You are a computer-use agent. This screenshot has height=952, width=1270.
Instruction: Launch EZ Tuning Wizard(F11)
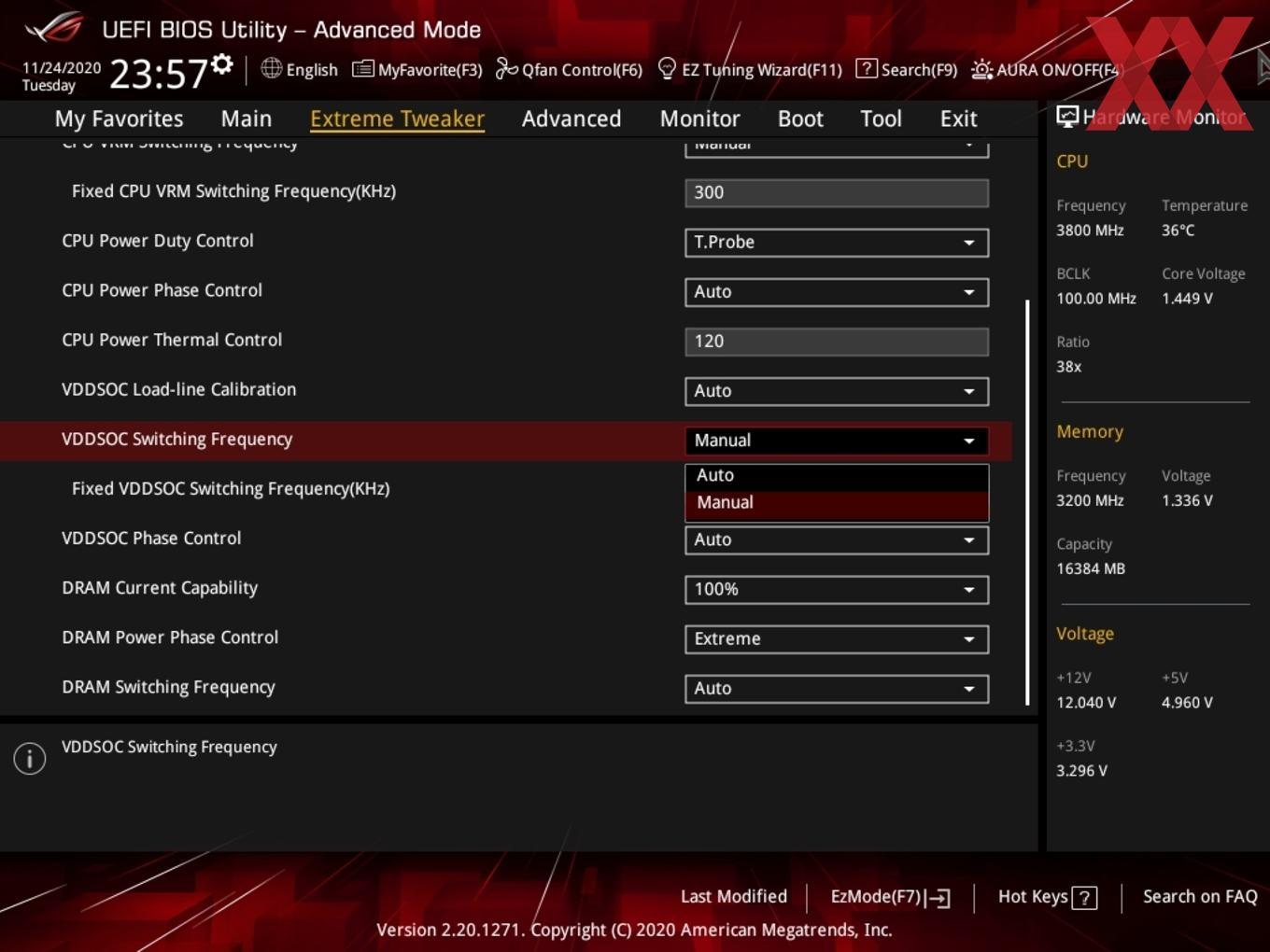(x=750, y=69)
